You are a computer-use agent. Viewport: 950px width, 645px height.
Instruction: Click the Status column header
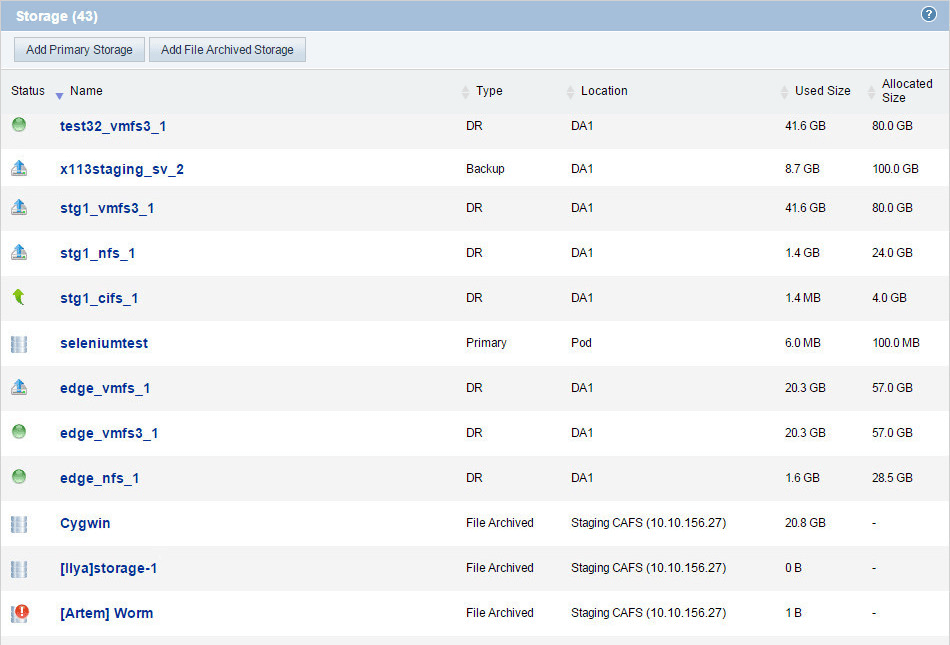(x=28, y=91)
